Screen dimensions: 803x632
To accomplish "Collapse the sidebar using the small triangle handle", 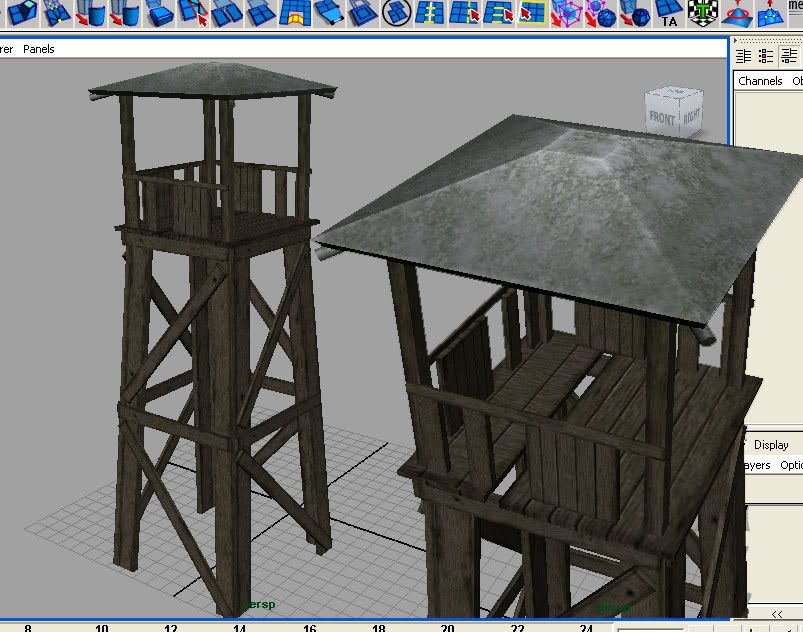I will coord(735,40).
